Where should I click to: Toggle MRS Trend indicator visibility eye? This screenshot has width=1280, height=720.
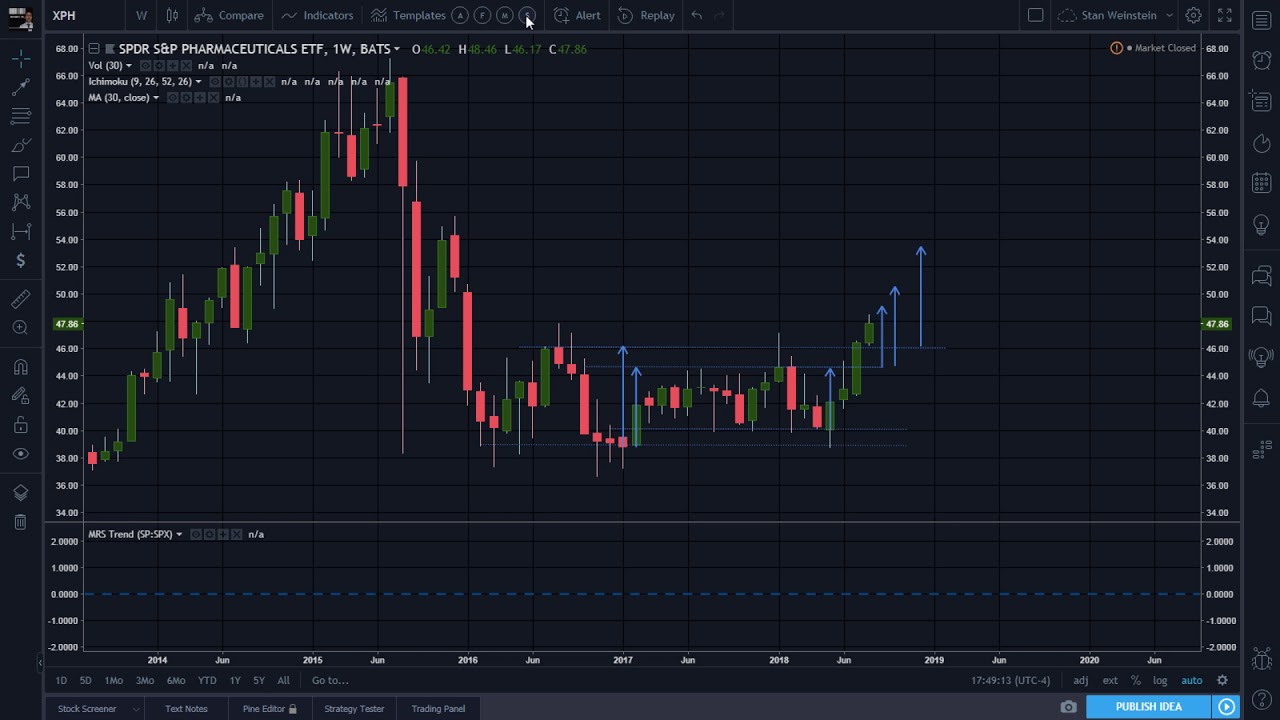(x=195, y=535)
